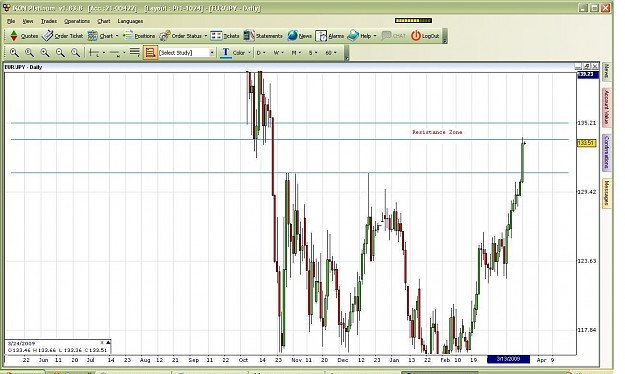
Task: Open the View menu
Action: click(28, 21)
